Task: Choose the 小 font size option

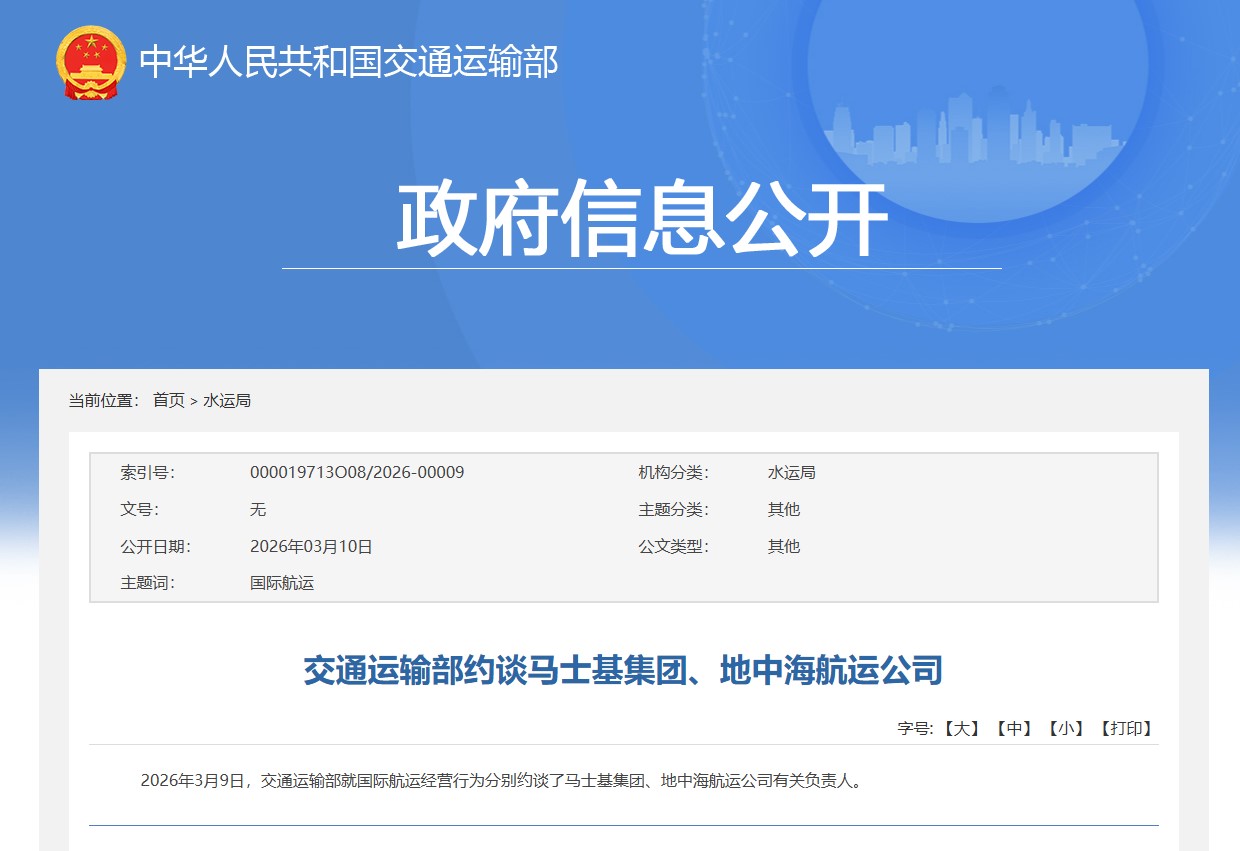Action: pos(1066,728)
